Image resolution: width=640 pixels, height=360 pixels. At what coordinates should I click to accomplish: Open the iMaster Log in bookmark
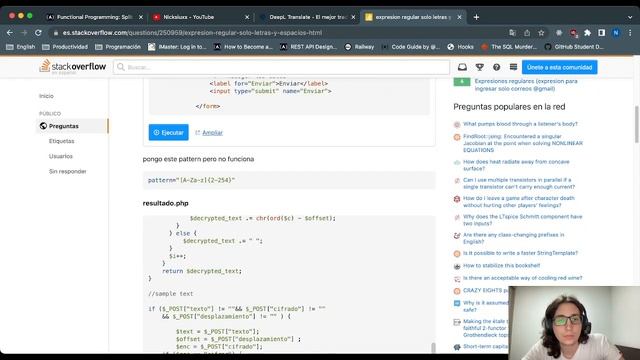[x=177, y=47]
